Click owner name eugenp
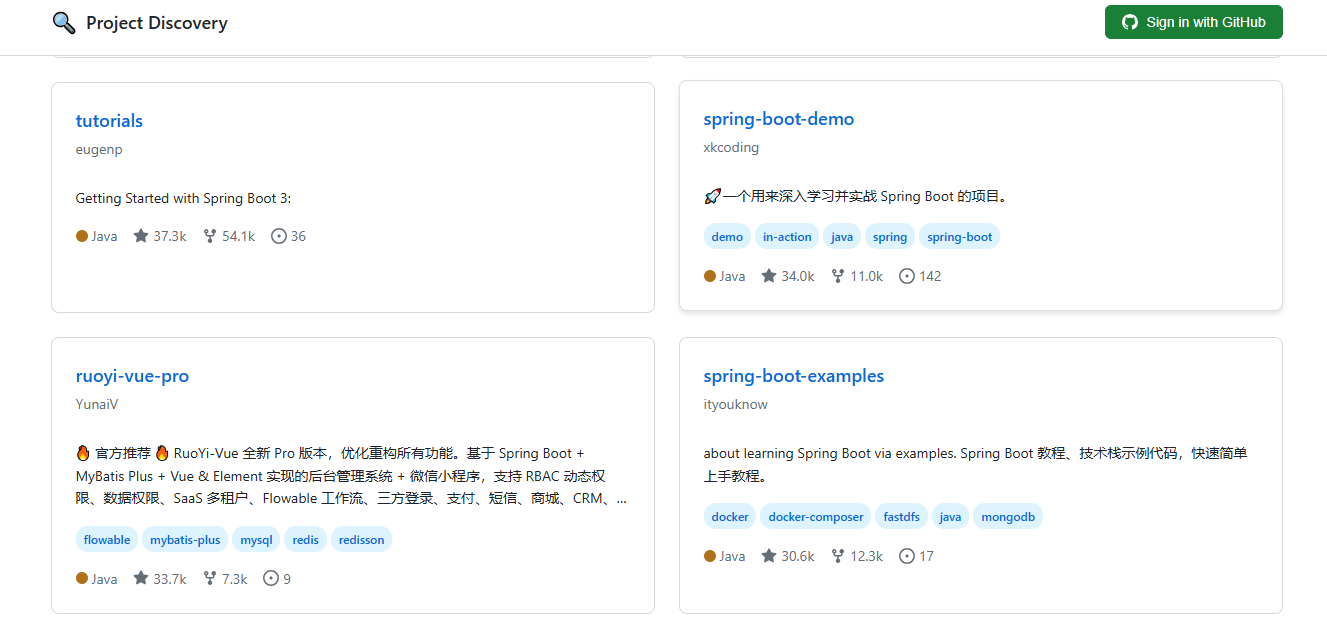The width and height of the screenshot is (1327, 634). [x=99, y=150]
